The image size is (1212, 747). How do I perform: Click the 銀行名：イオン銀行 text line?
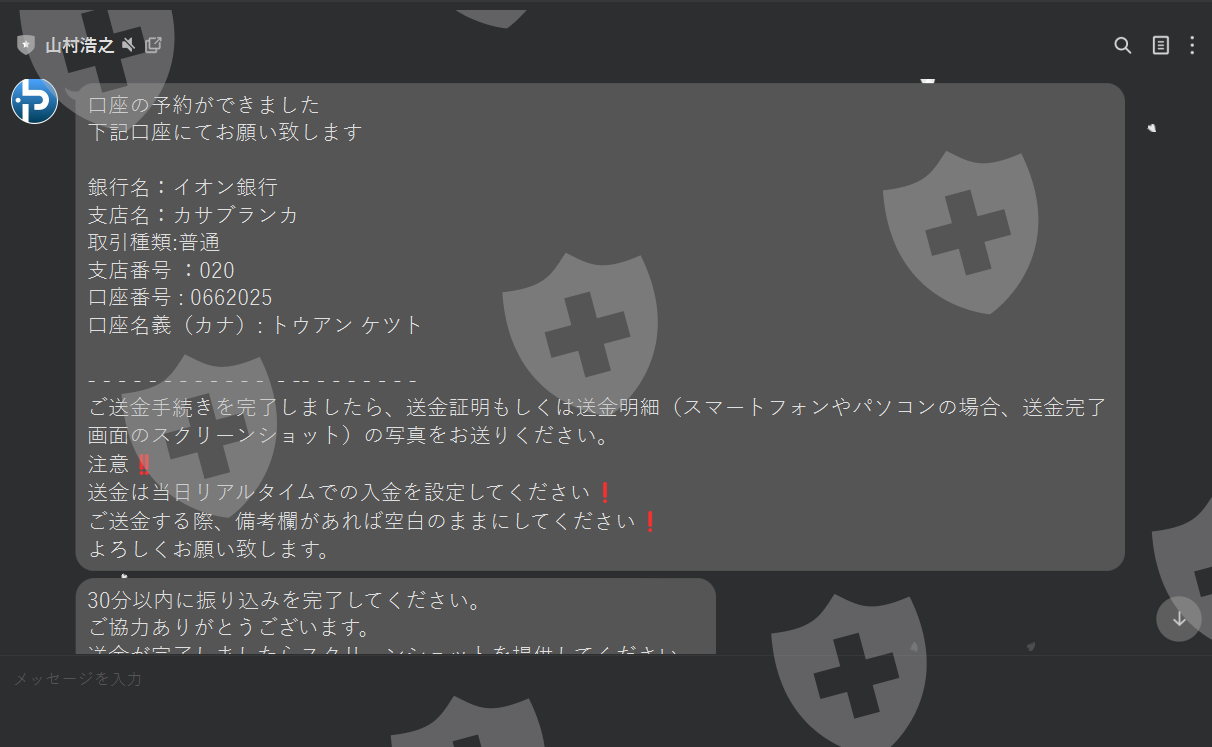click(182, 187)
